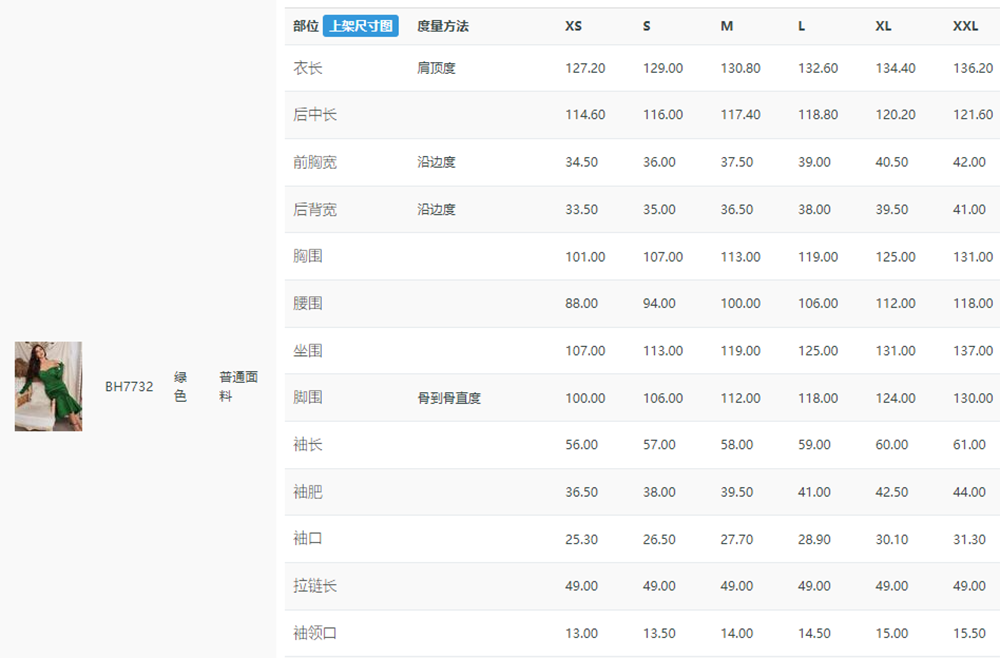1000x658 pixels.
Task: Click the S size column header
Action: click(x=647, y=26)
